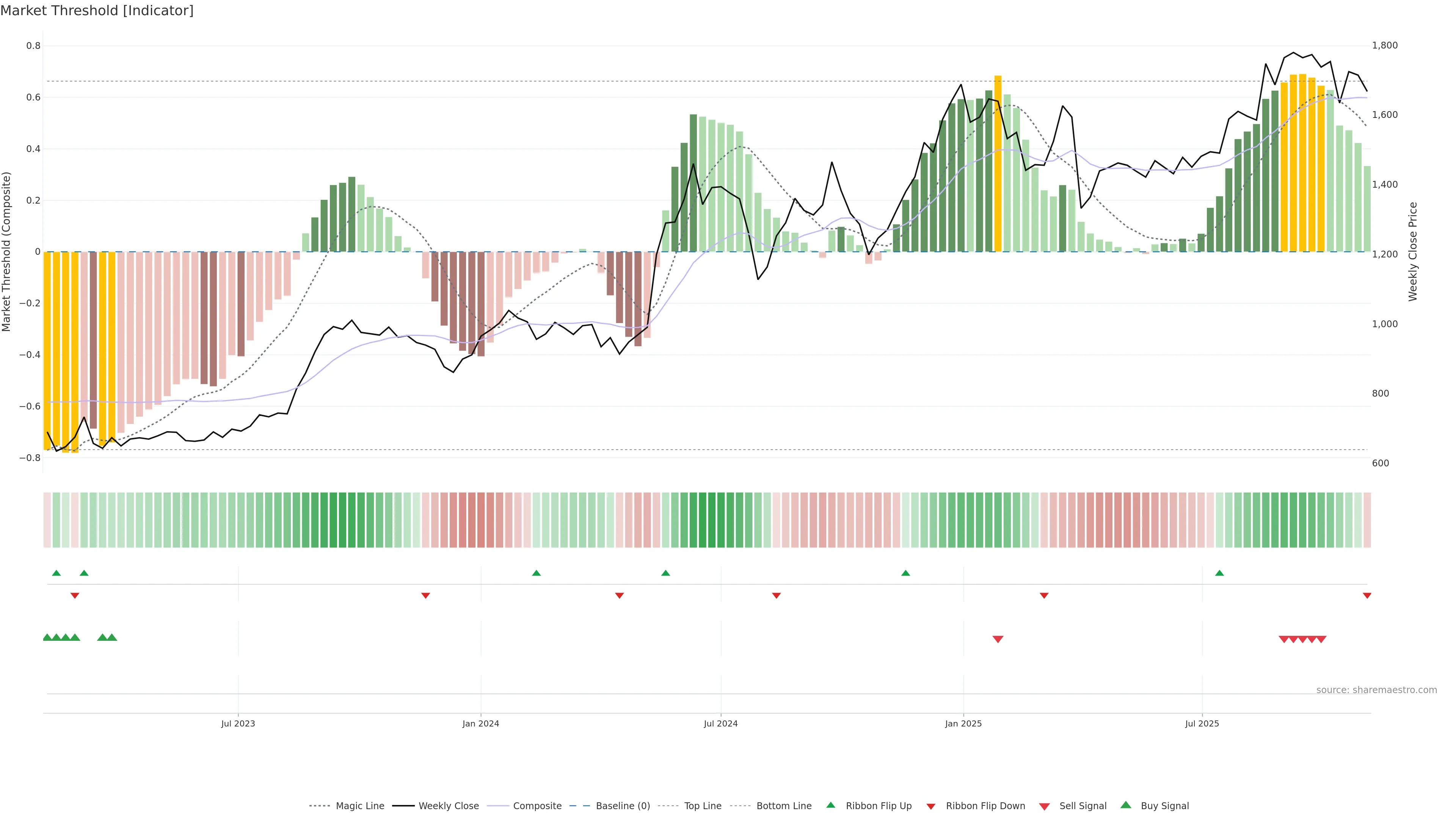Click the Market Threshold [Indicator] title

tap(97, 11)
